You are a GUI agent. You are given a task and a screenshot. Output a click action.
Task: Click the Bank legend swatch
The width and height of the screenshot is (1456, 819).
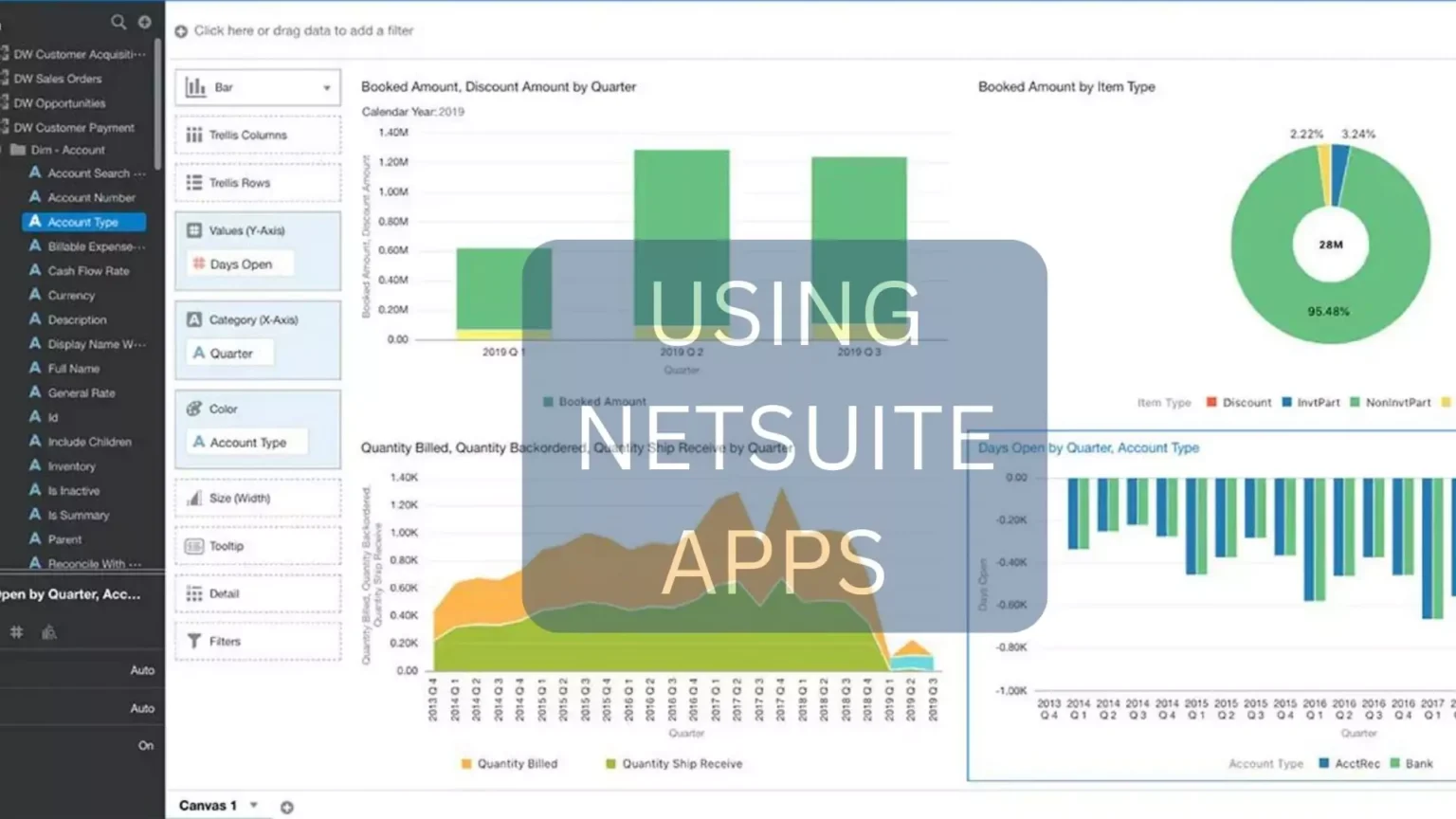1394,763
